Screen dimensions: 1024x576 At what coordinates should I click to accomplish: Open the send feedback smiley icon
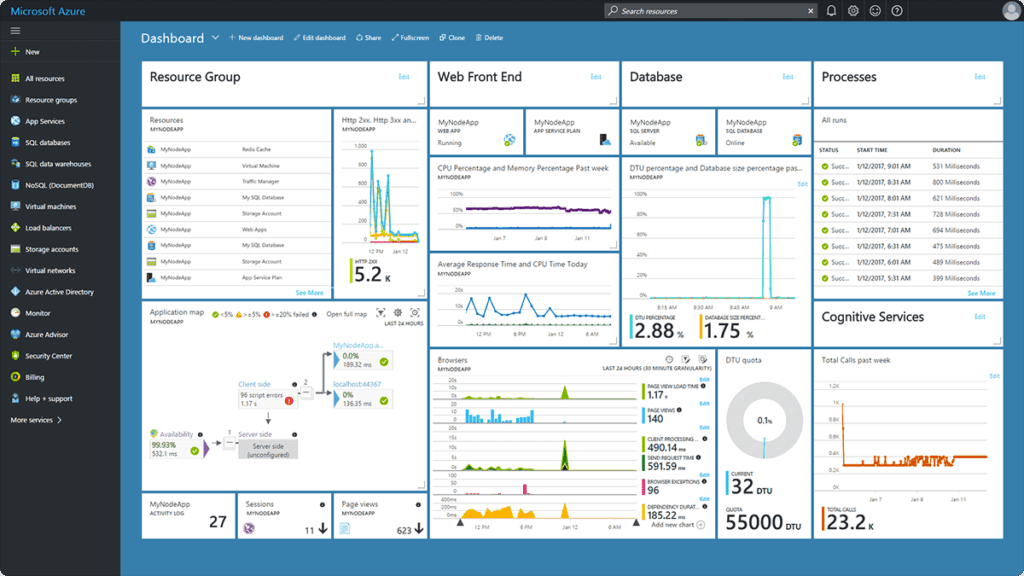coord(875,11)
